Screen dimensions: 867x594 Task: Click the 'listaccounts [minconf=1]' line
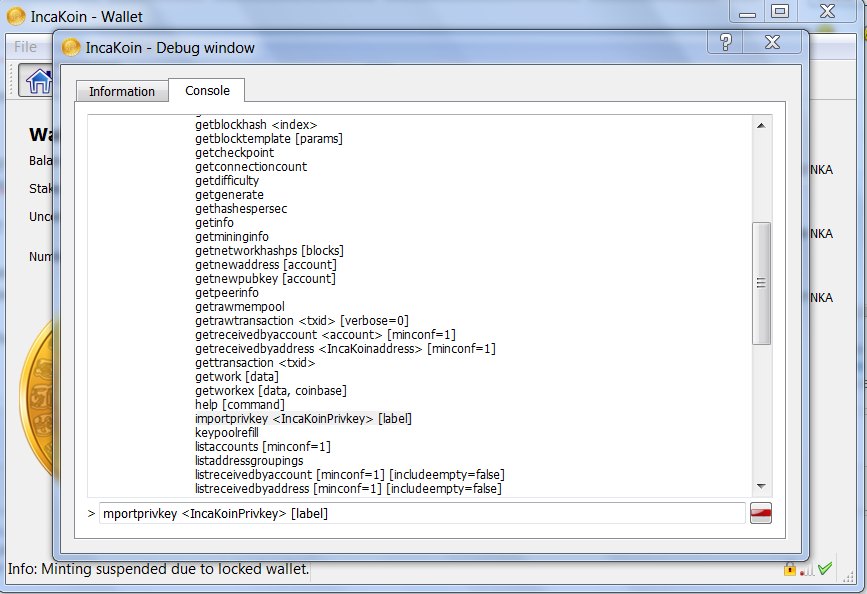[x=263, y=447]
